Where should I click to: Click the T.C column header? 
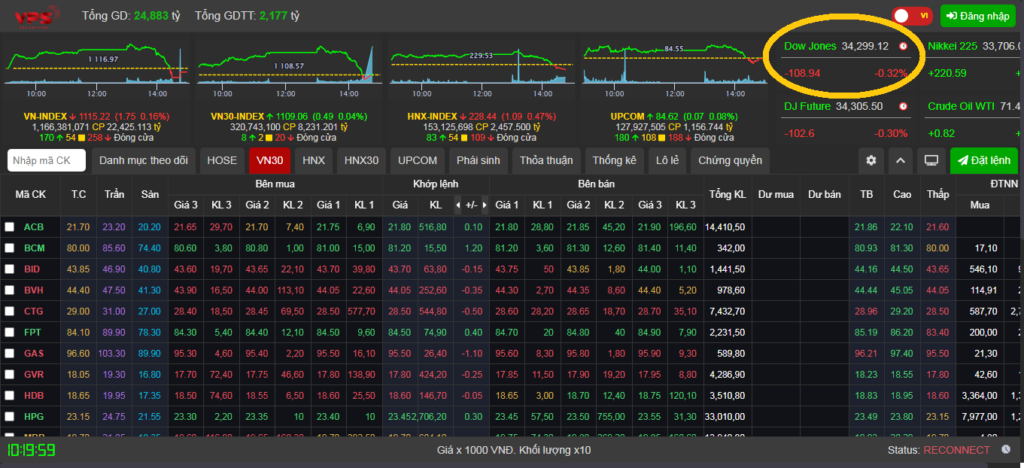tap(78, 195)
